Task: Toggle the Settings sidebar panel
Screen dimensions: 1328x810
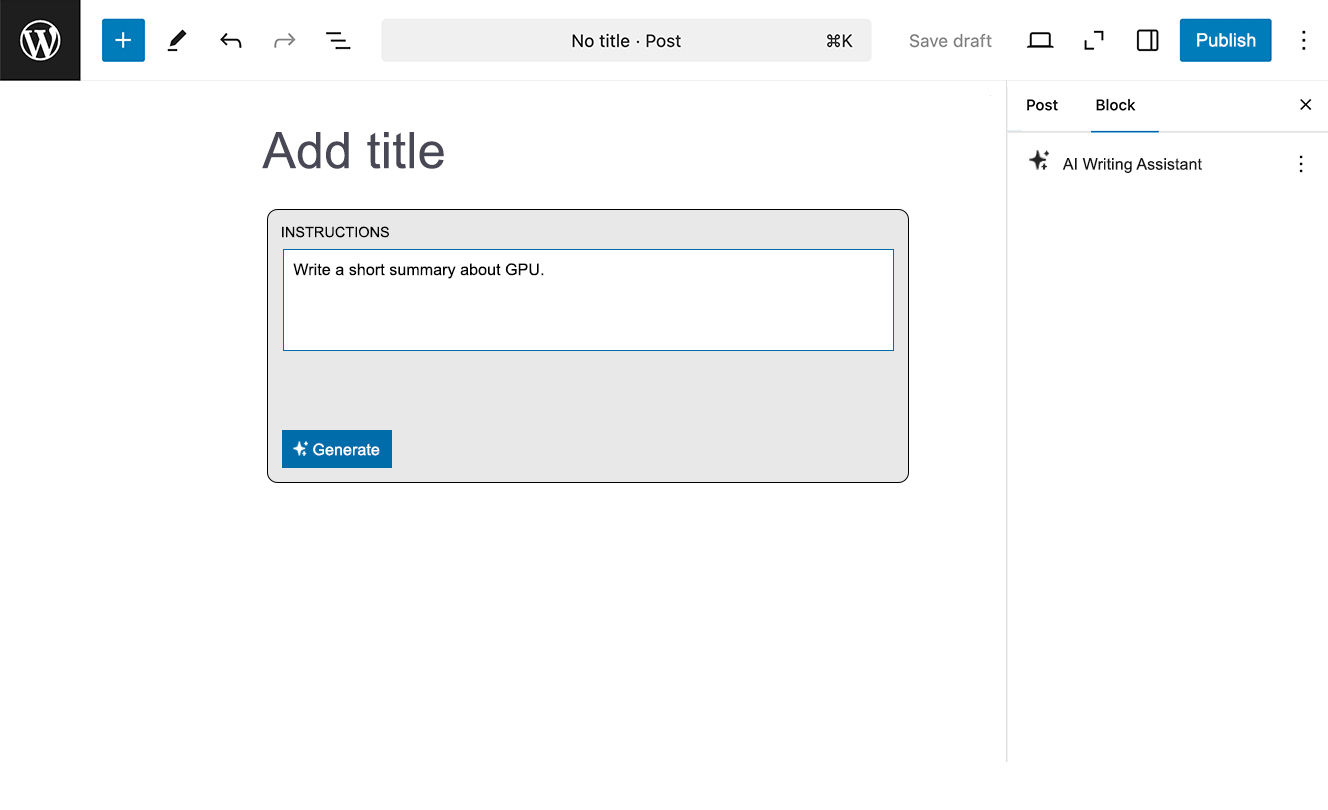Action: point(1147,40)
